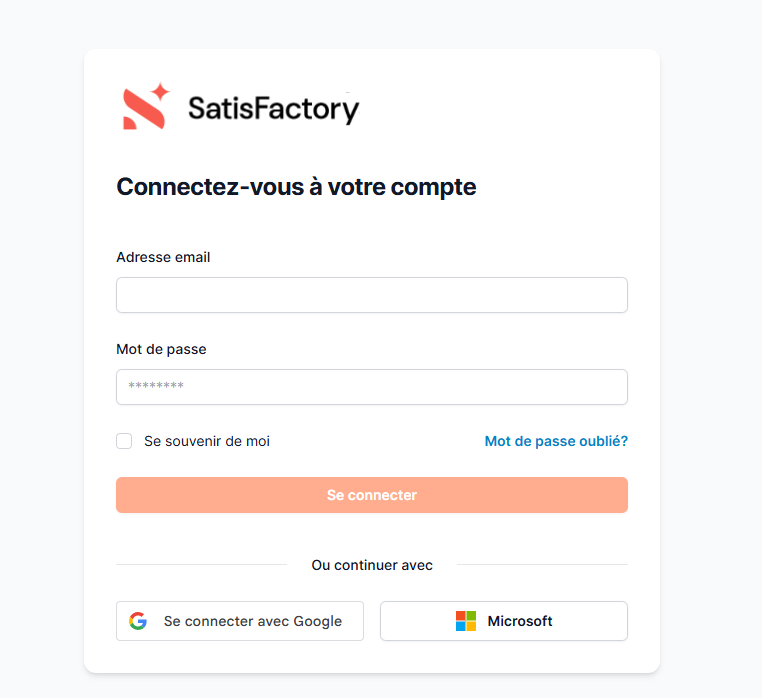
Task: Click the Microsoft four-square logo icon
Action: (x=466, y=621)
